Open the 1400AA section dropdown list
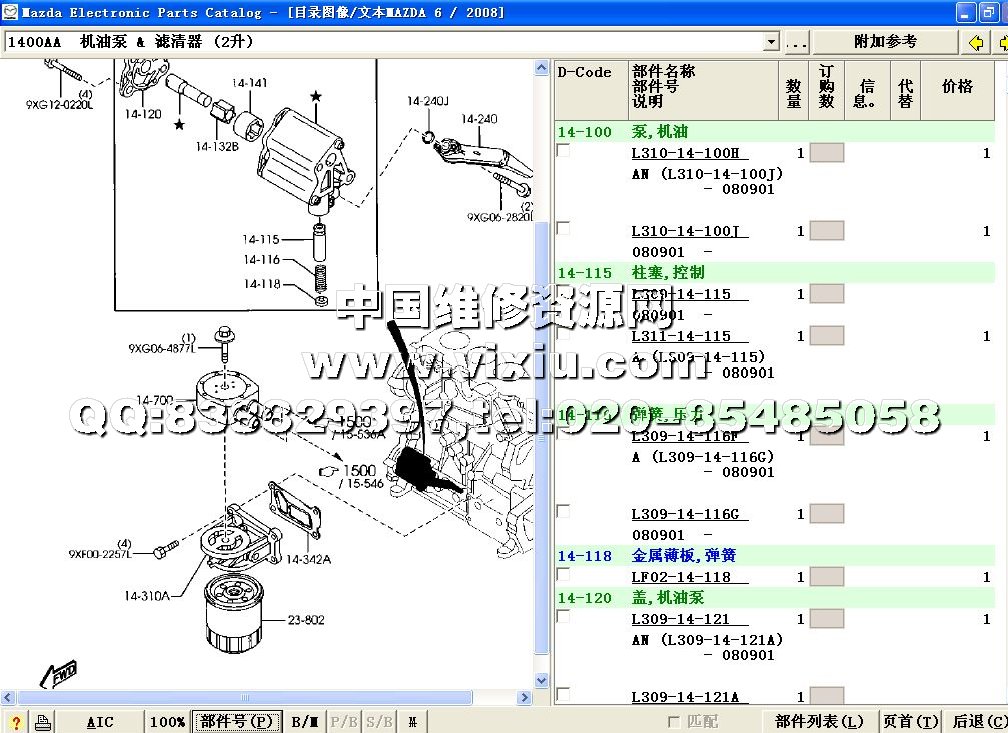This screenshot has width=1008, height=733. 771,42
